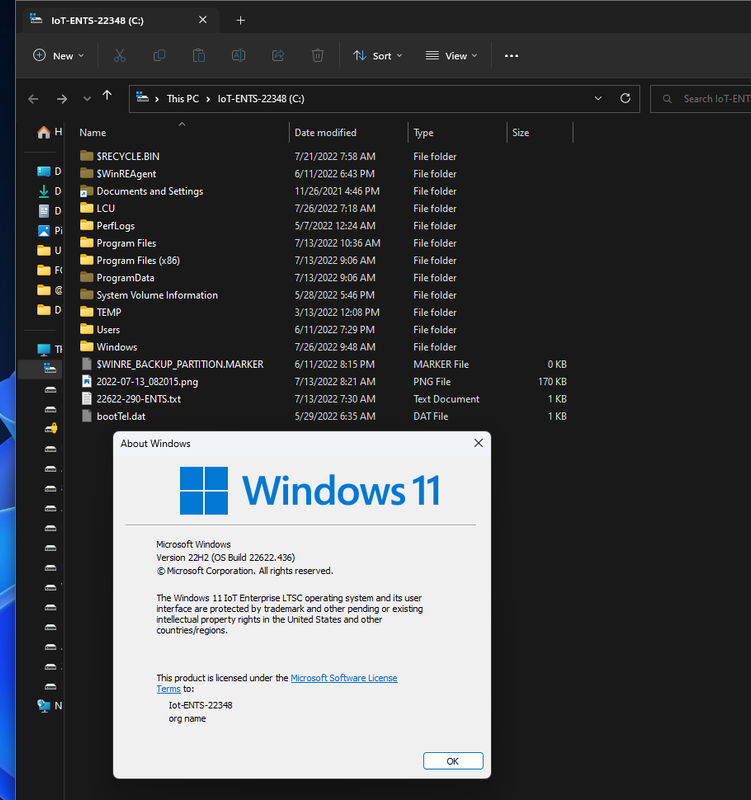Close the IoT-ENTS-22348 (C:) tab
Image resolution: width=751 pixels, height=800 pixels.
point(203,20)
